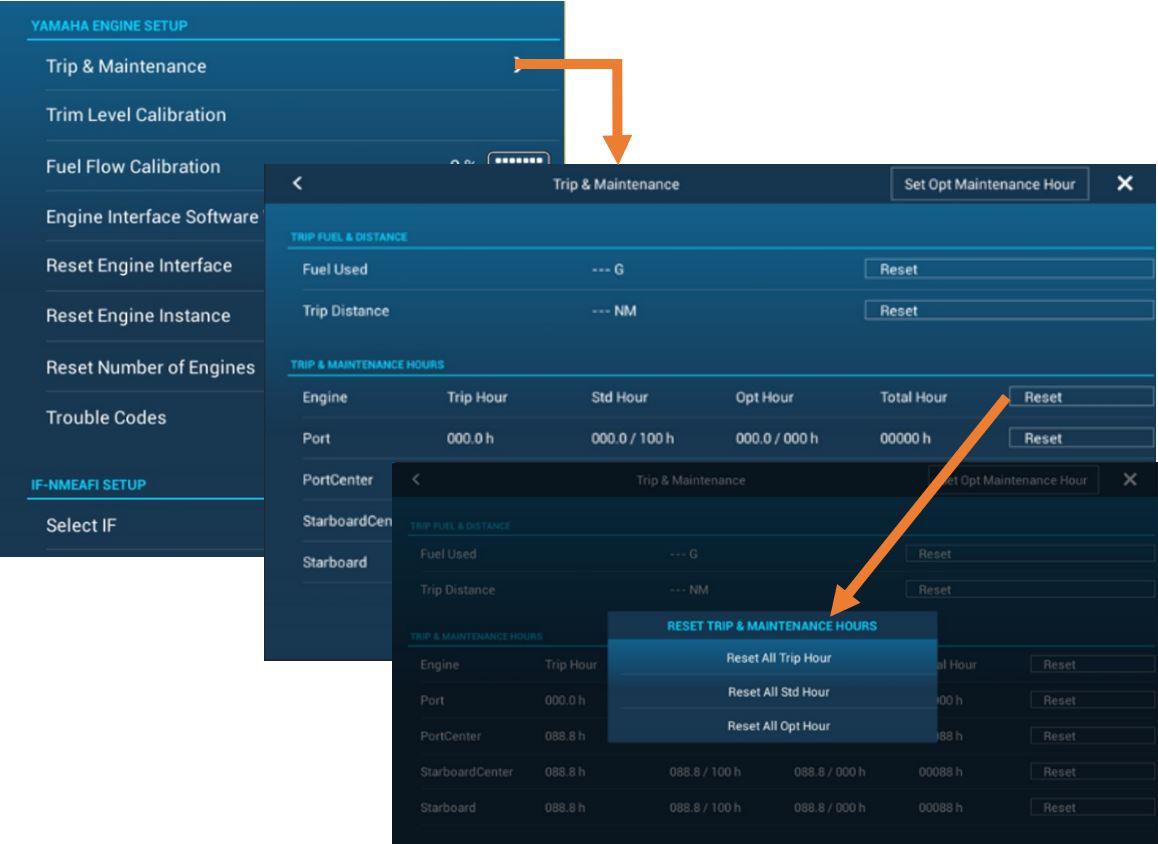1158x844 pixels.
Task: Choose Reset All Trip Hour
Action: tap(778, 658)
